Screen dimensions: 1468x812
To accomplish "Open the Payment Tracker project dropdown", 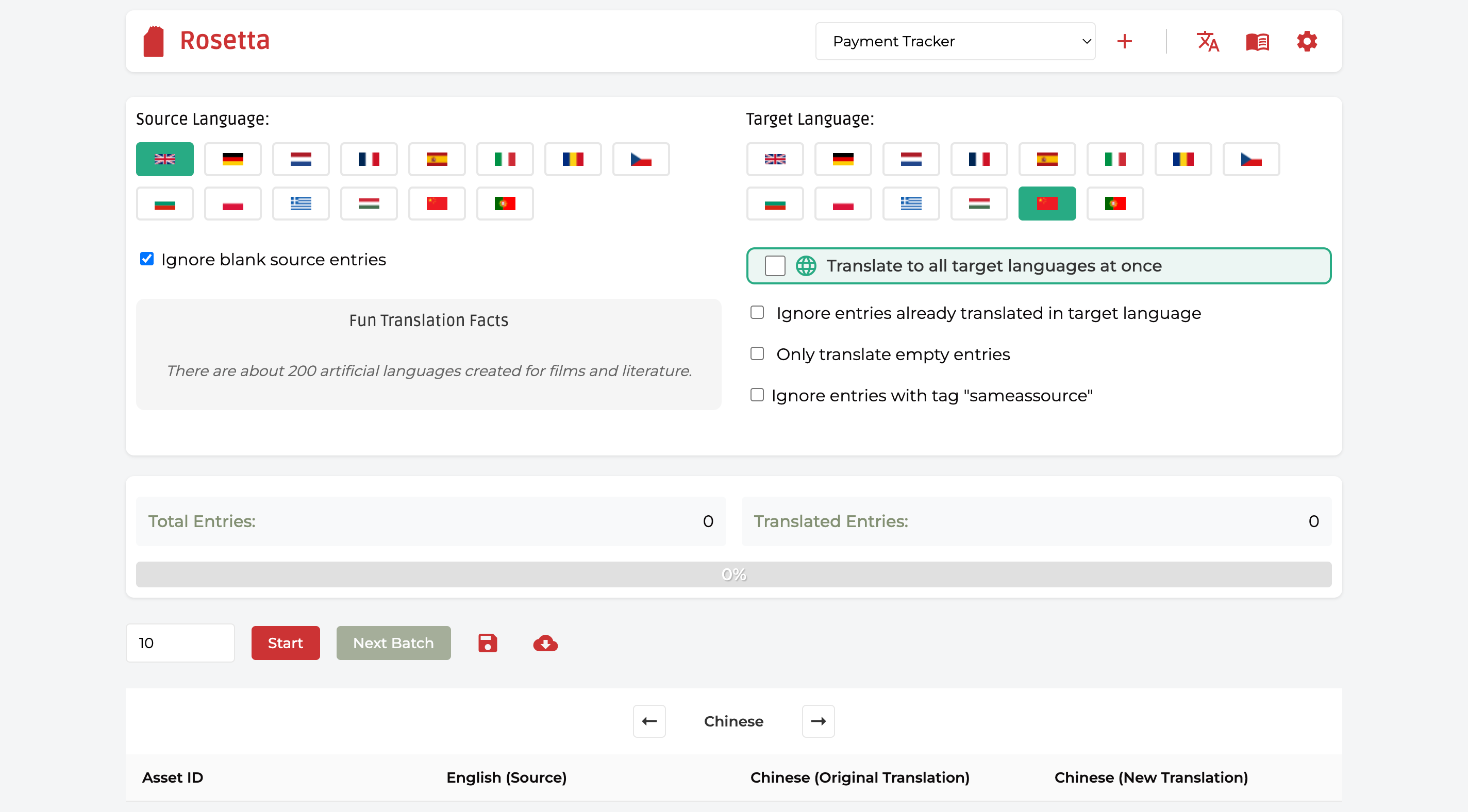I will tap(955, 41).
